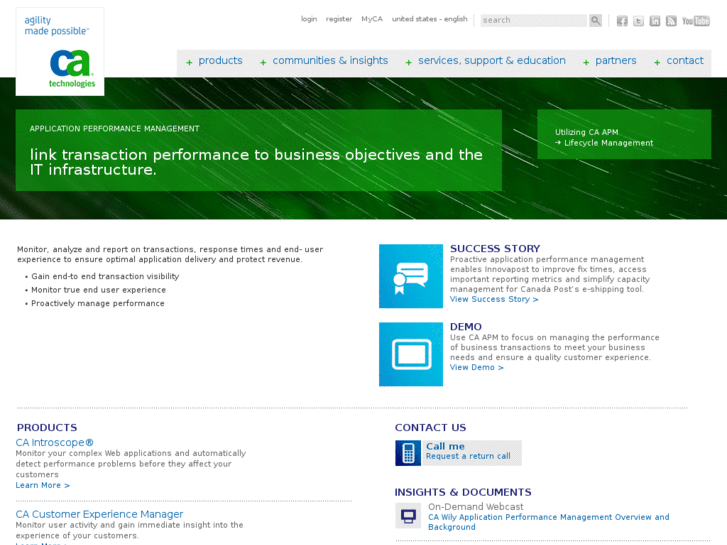The image size is (727, 545).
Task: Click the search magnifier button
Action: 595,20
